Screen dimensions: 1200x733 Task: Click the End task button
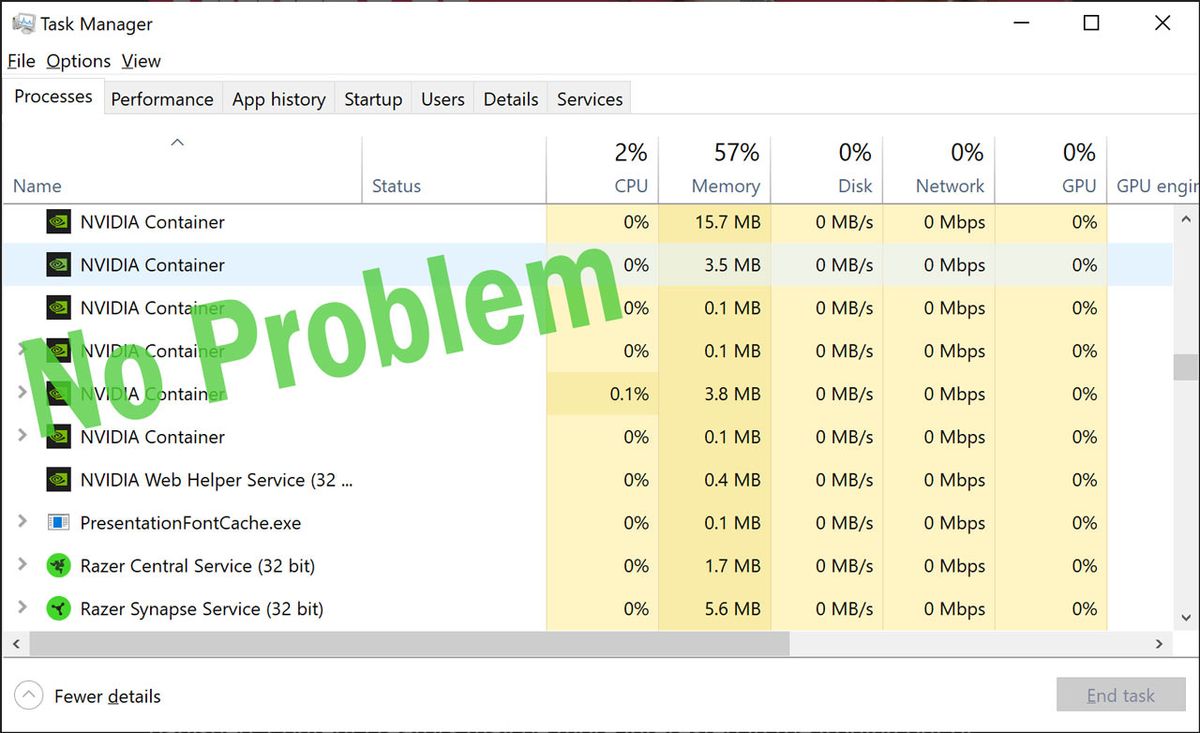point(1121,696)
